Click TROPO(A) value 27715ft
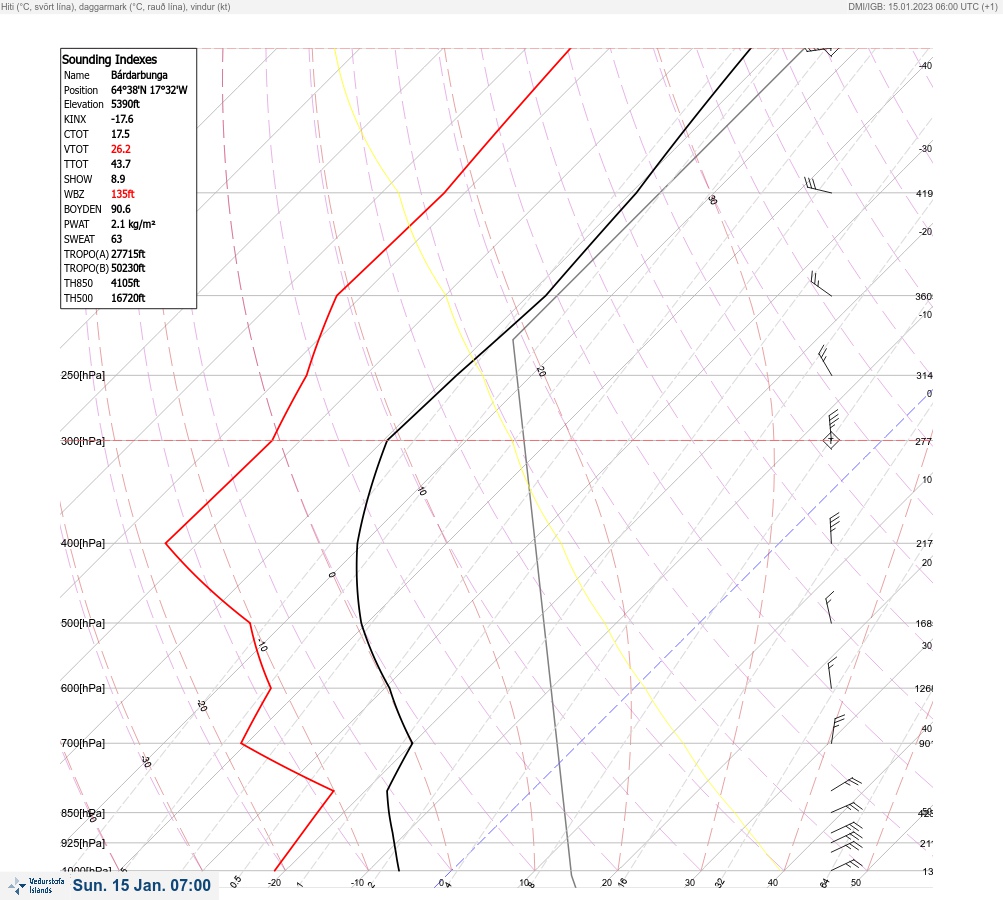Screen dimensions: 1003x900 tap(128, 254)
